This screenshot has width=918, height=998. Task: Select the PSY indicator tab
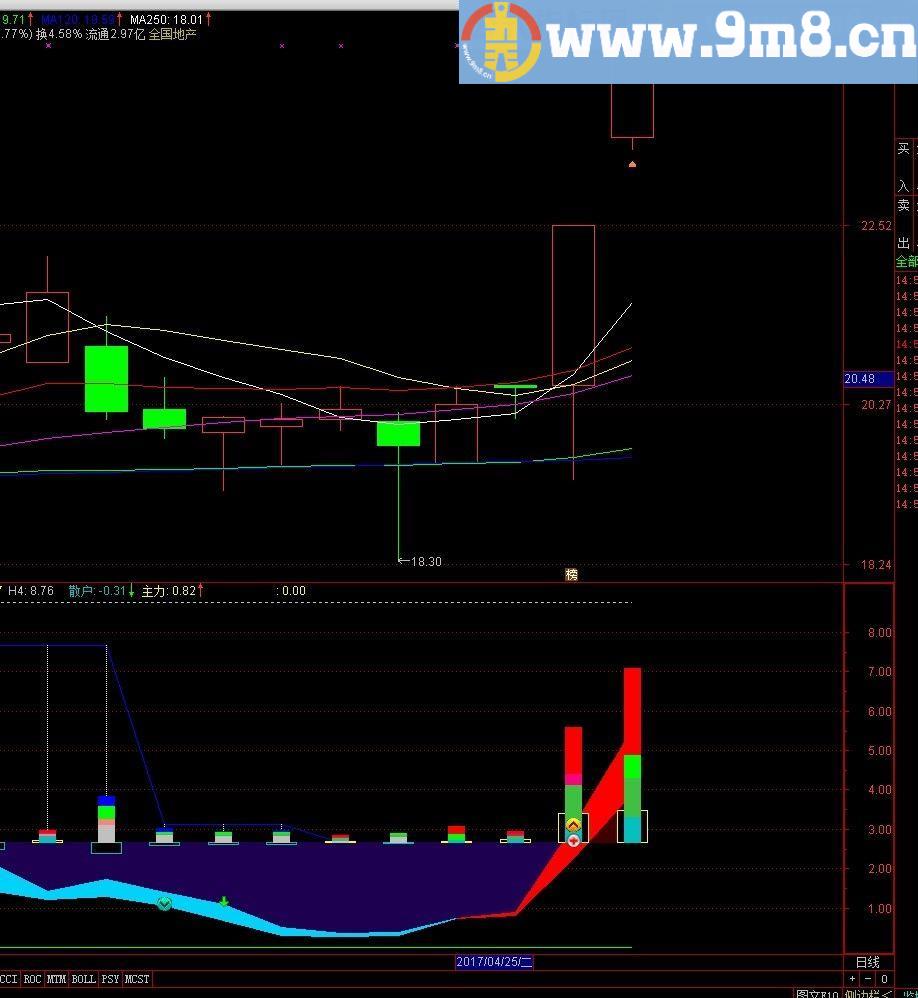110,979
